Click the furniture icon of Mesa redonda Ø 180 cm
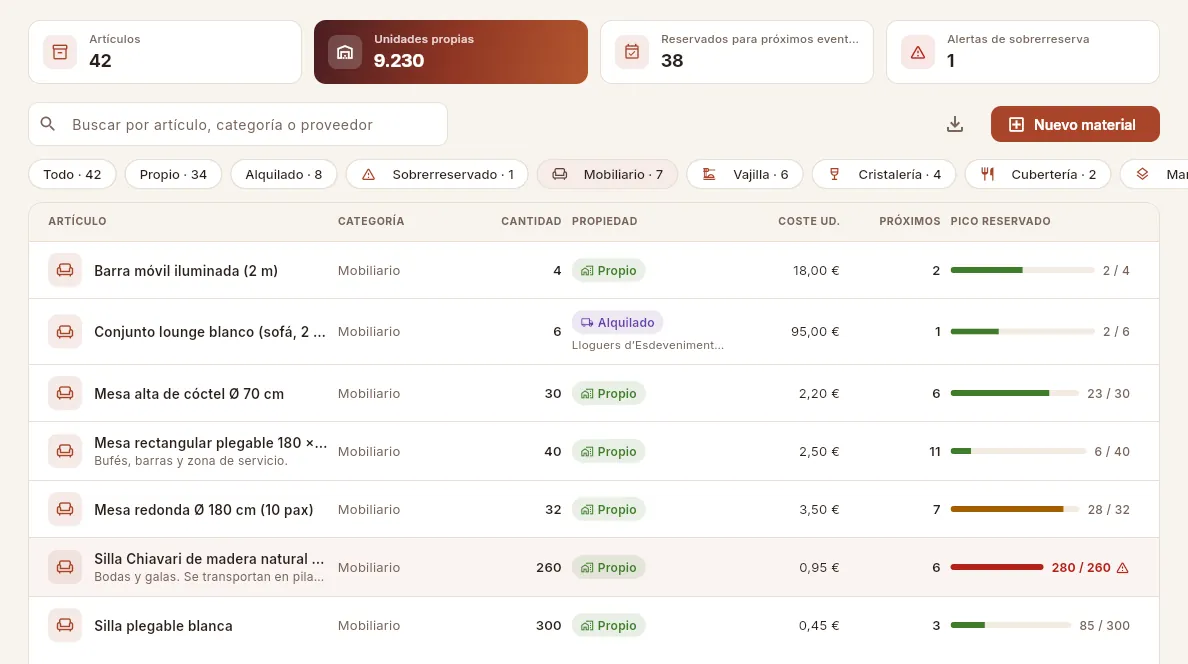This screenshot has height=664, width=1188. 65,509
